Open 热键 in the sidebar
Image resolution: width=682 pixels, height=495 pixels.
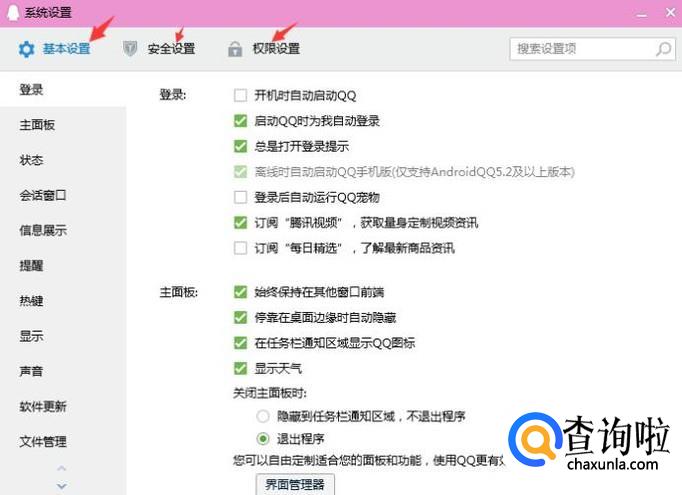(x=31, y=301)
